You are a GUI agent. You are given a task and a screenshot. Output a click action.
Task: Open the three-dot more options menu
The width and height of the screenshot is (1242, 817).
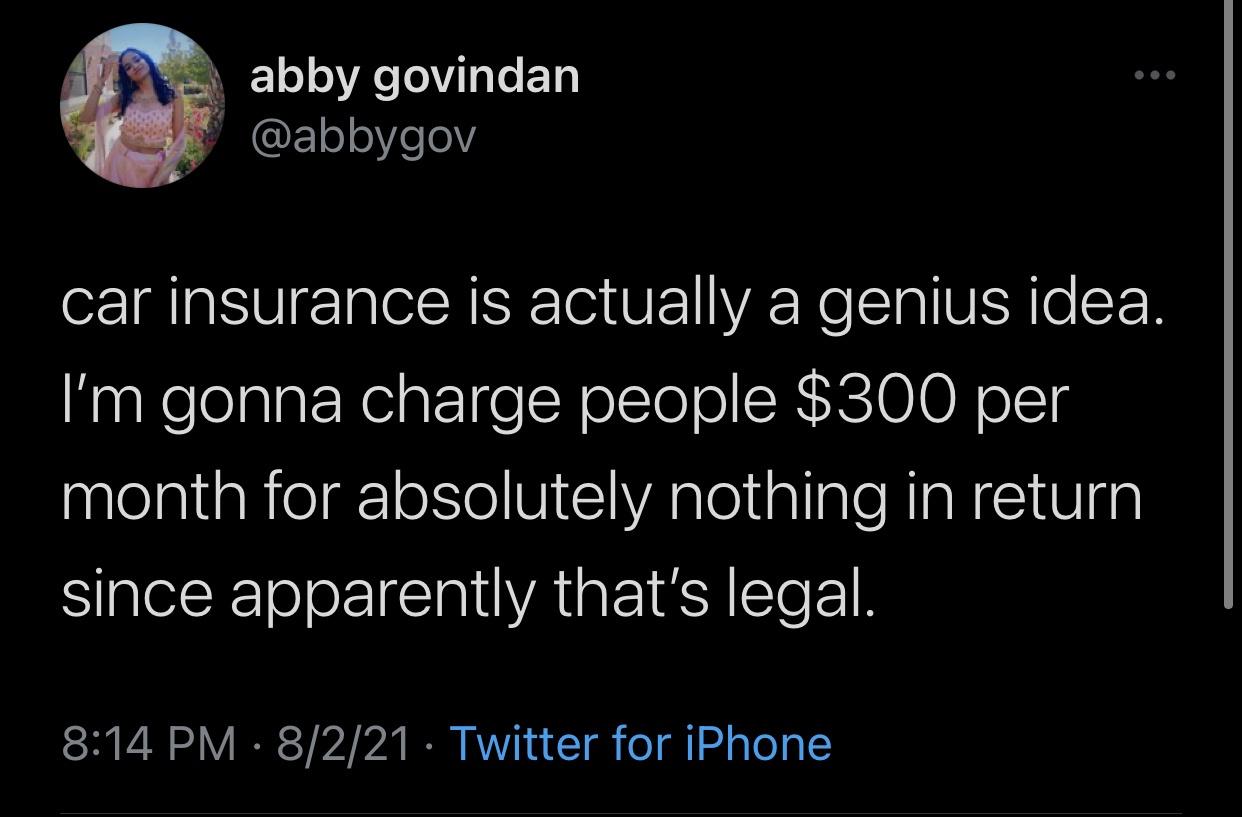click(1155, 76)
